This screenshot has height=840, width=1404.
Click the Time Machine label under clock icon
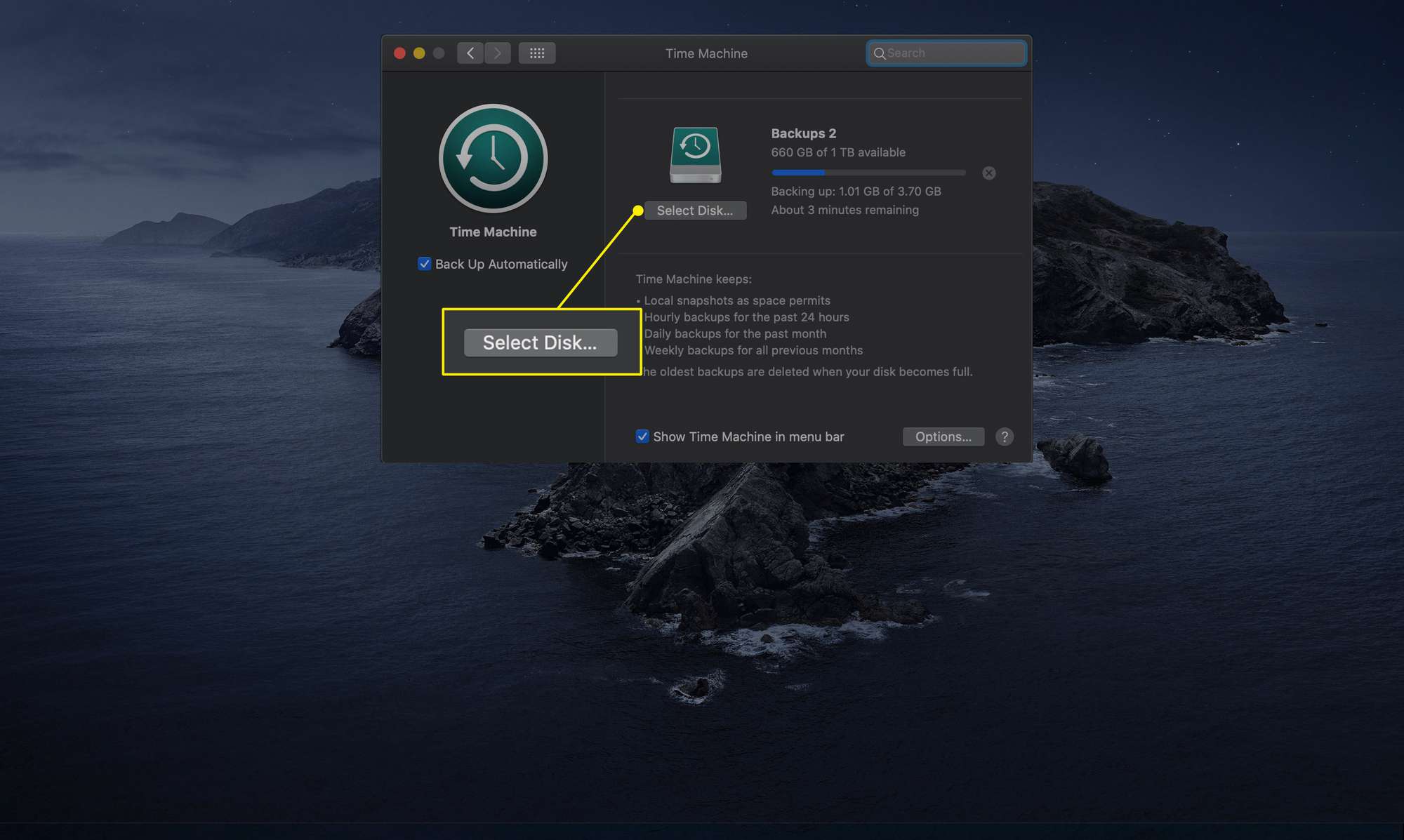coord(493,232)
